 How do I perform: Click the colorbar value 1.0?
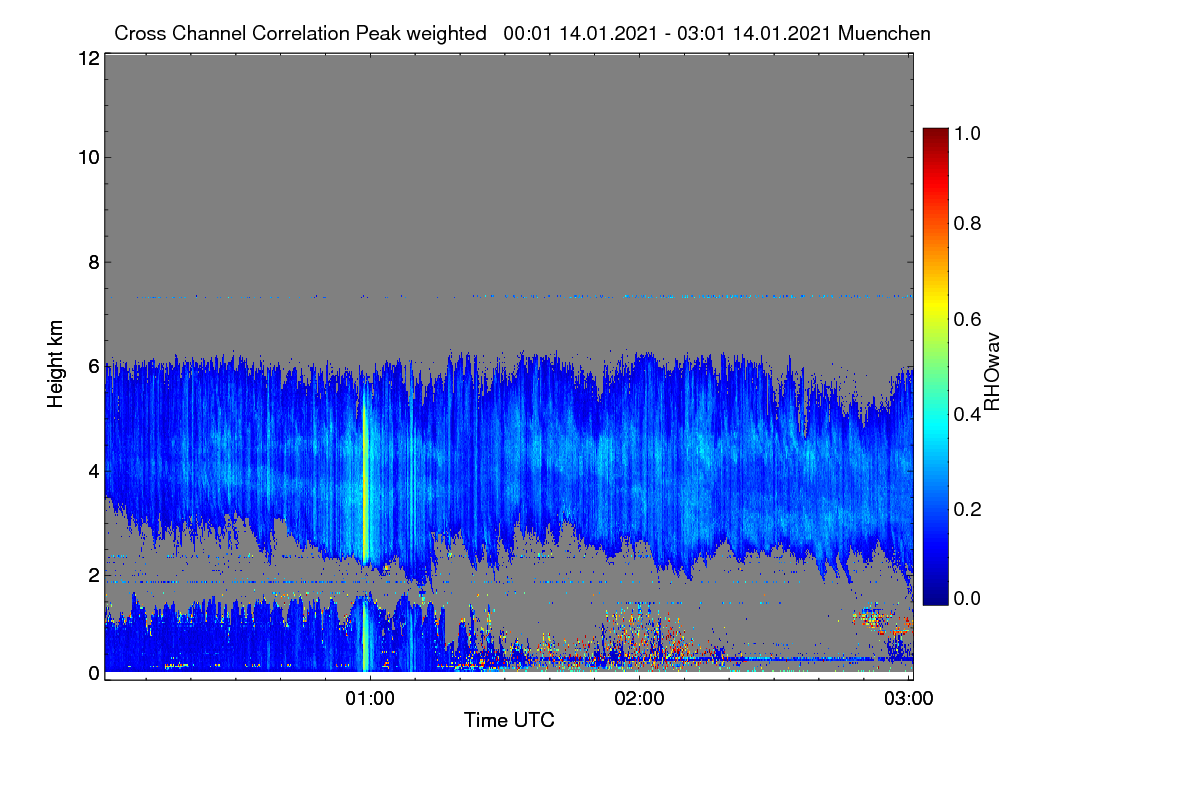968,132
